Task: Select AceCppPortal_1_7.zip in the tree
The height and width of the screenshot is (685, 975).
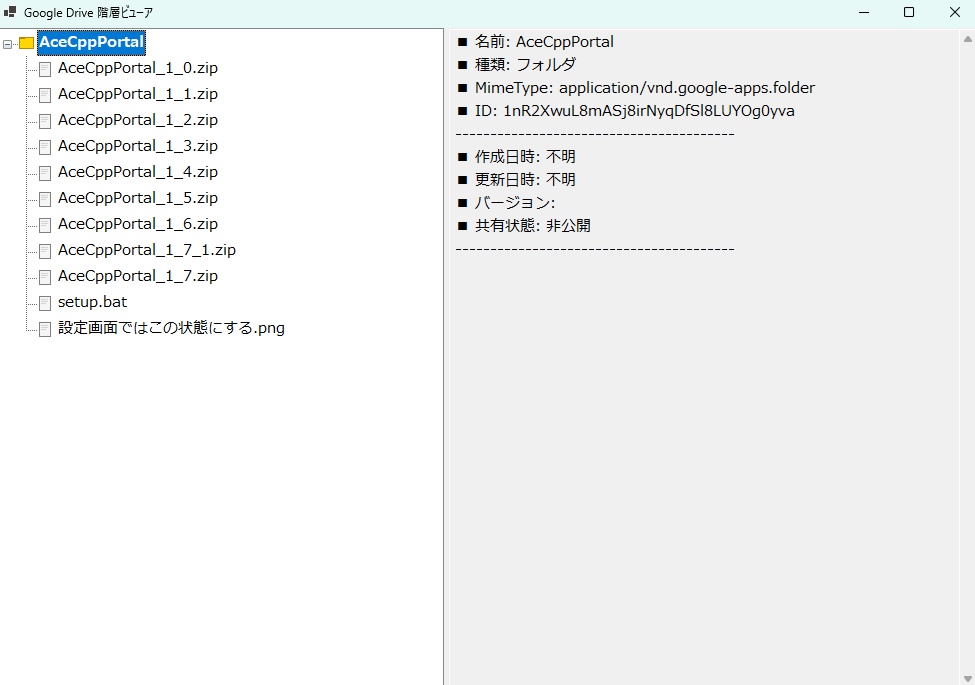Action: (x=137, y=277)
